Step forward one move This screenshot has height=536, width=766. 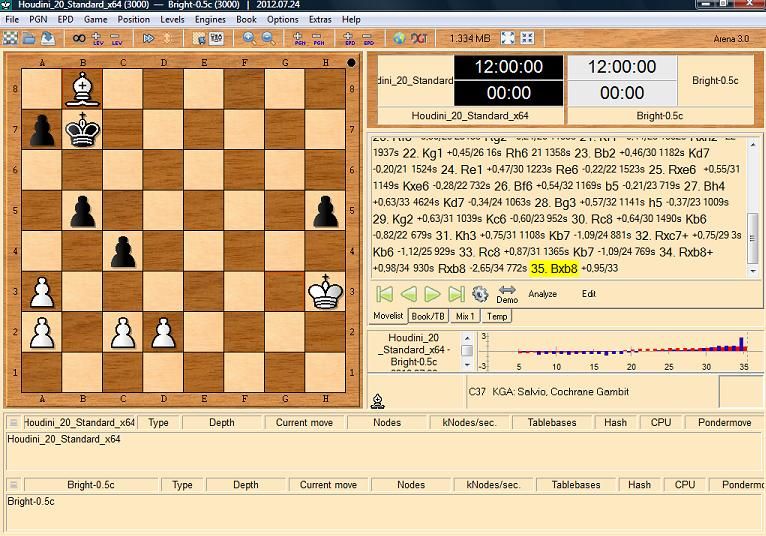pyautogui.click(x=432, y=294)
